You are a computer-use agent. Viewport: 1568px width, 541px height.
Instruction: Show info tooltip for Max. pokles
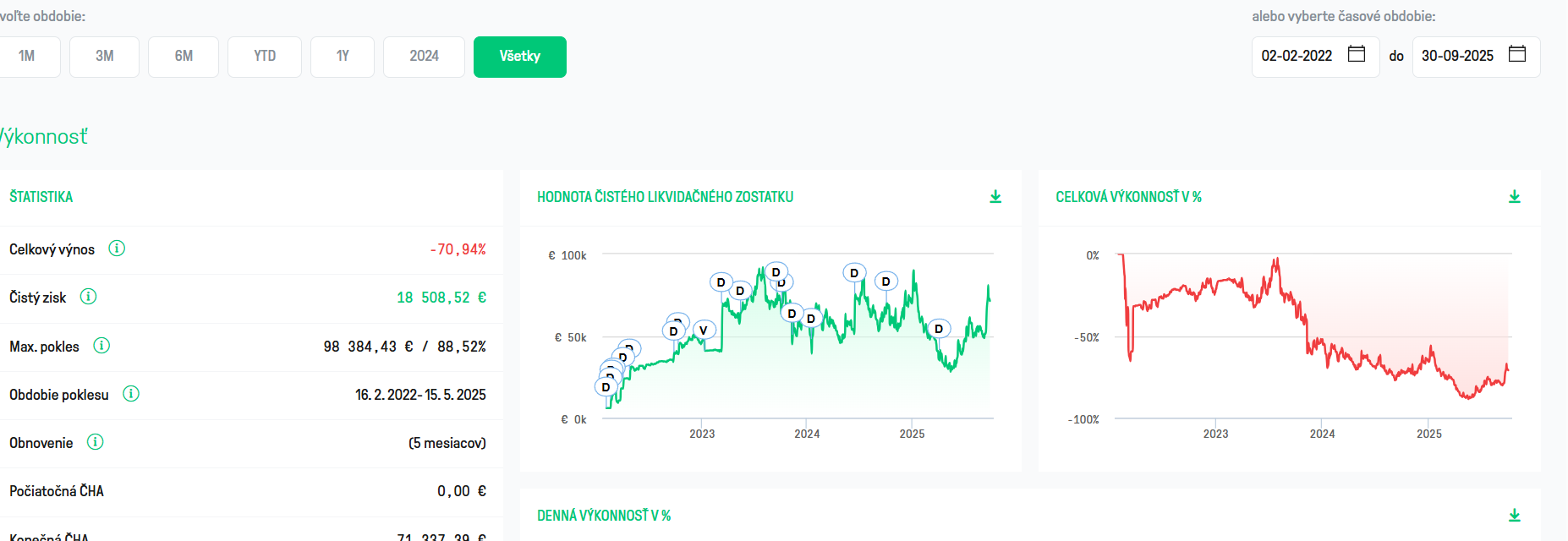101,346
